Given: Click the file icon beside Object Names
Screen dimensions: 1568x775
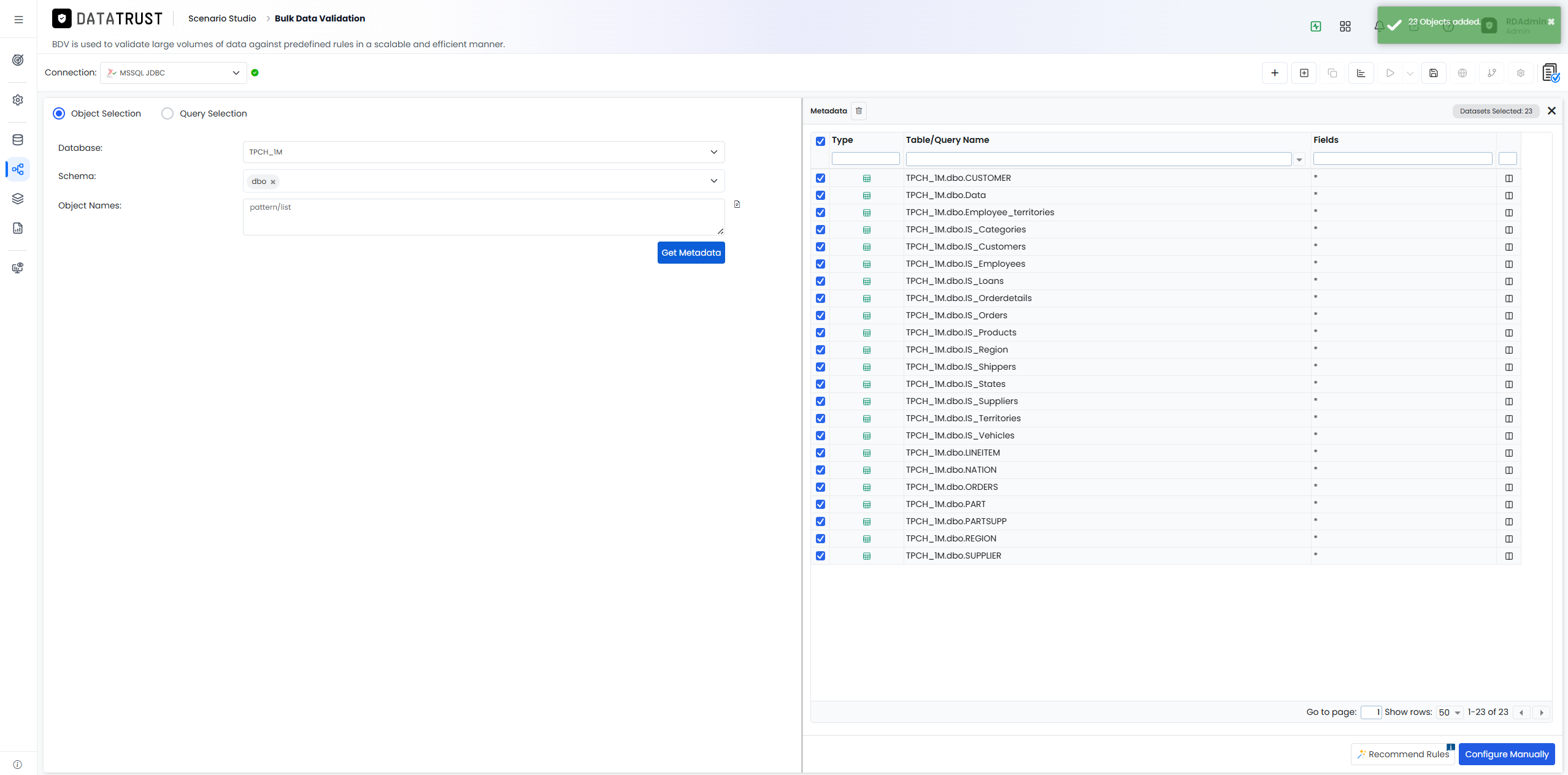Looking at the screenshot, I should click(x=737, y=205).
